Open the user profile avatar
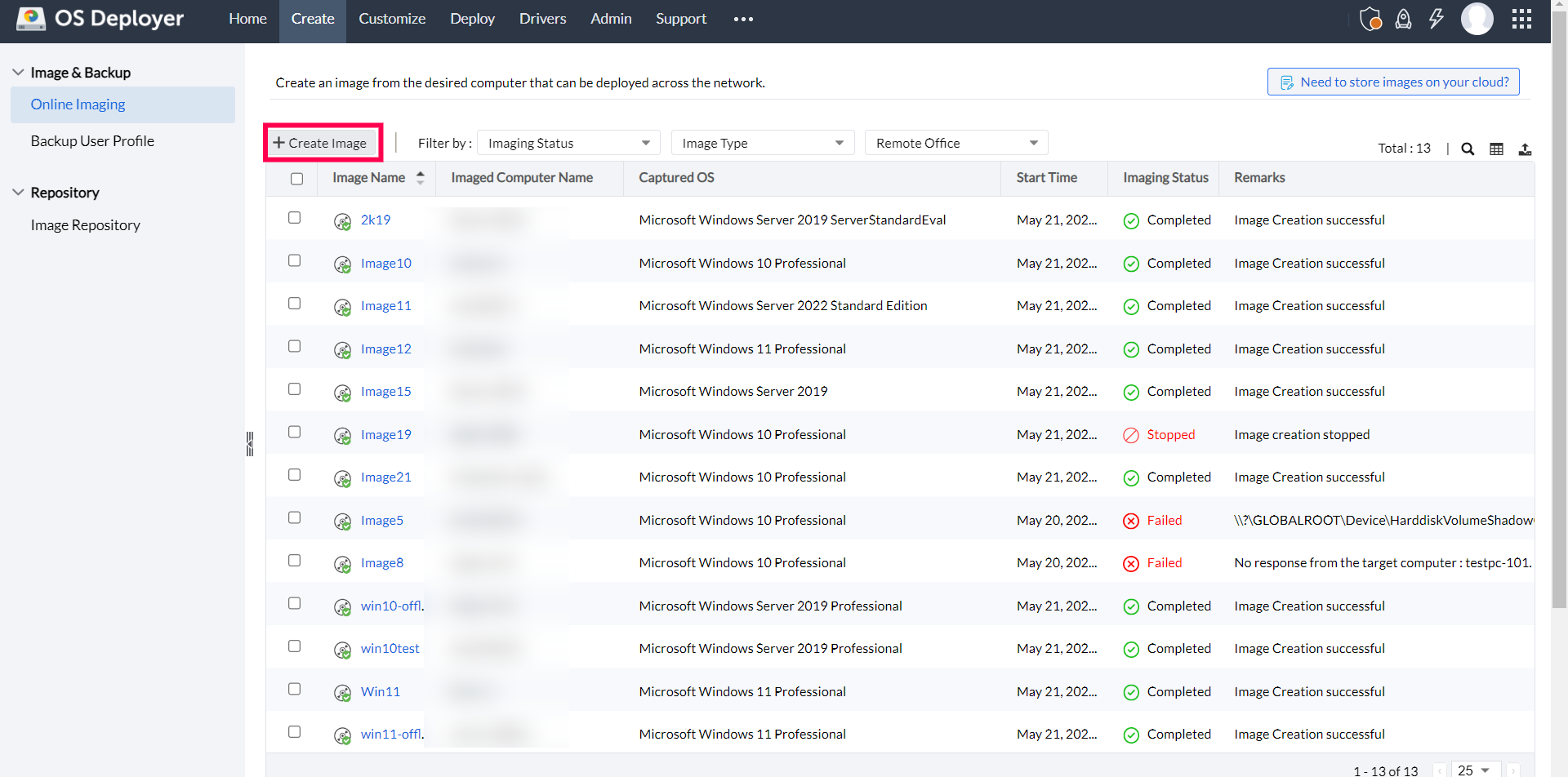 coord(1477,18)
